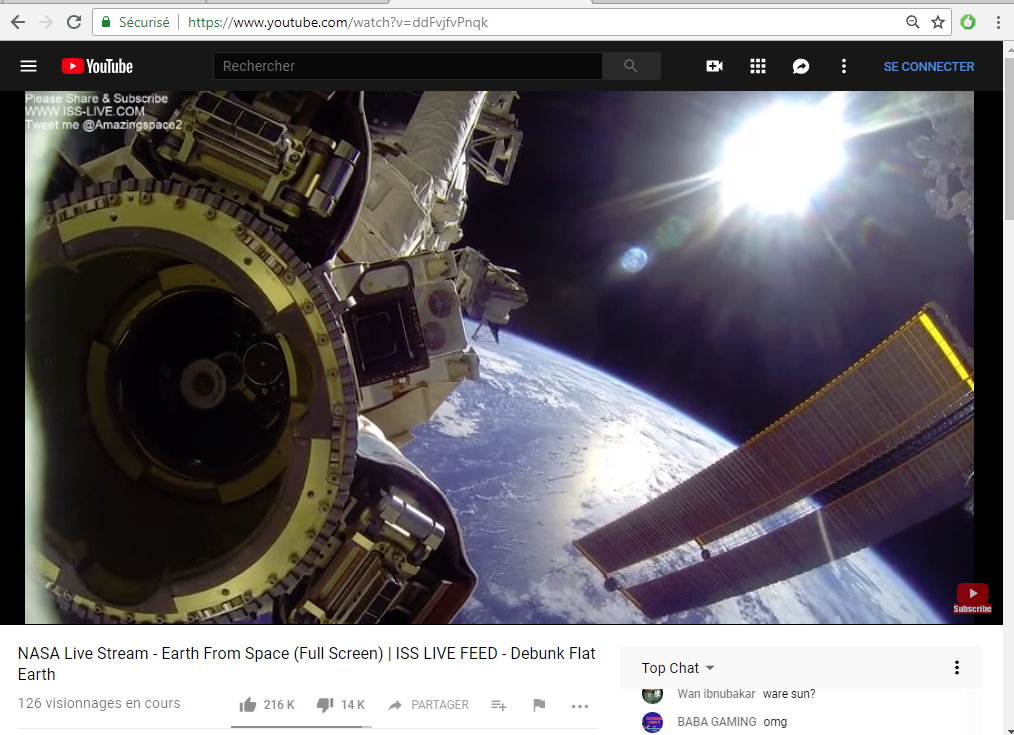Click the PARTAGER share button

429,705
